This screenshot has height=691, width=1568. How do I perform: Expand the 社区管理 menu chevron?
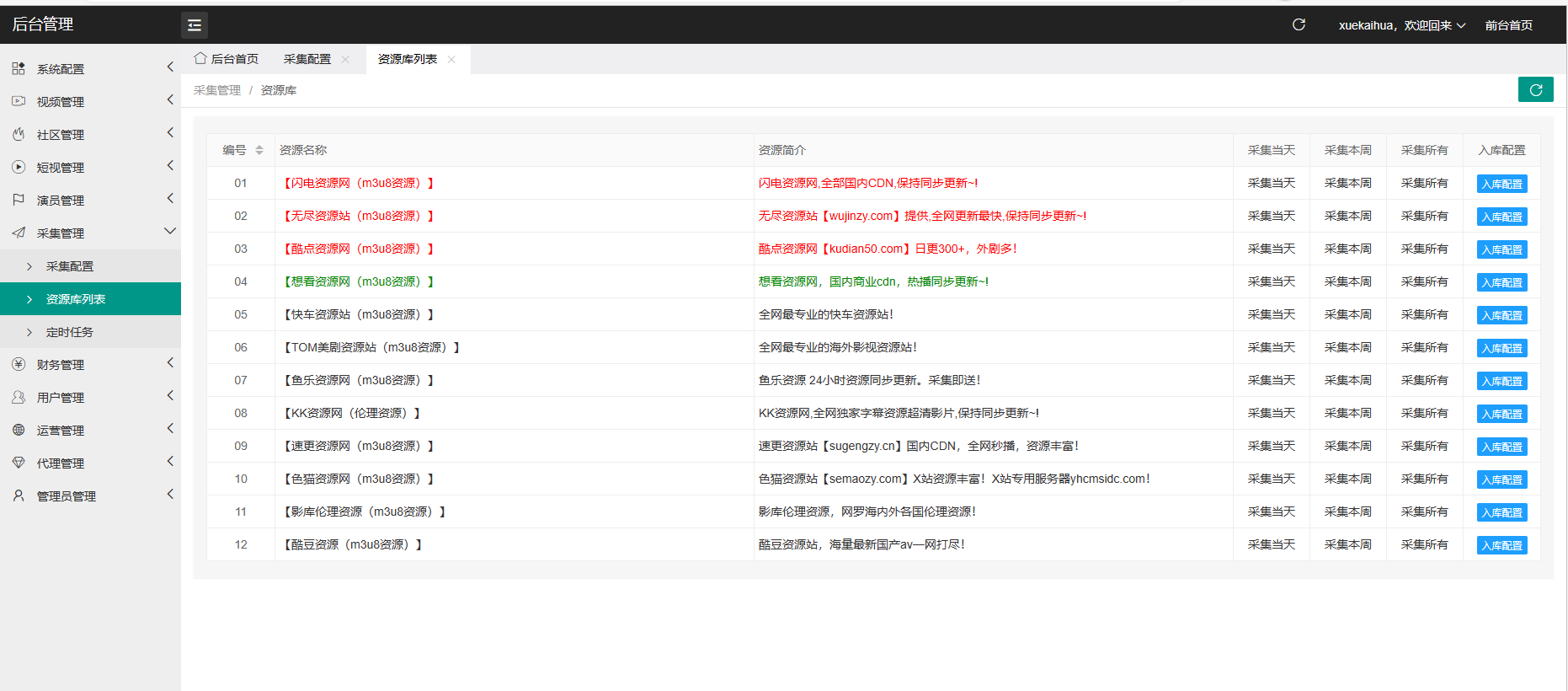pyautogui.click(x=170, y=133)
